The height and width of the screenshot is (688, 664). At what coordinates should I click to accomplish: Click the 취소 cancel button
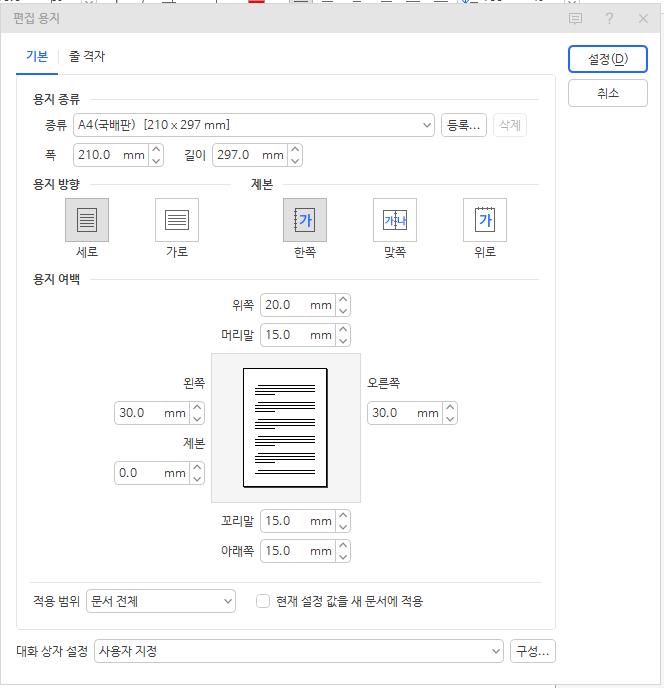click(x=607, y=93)
